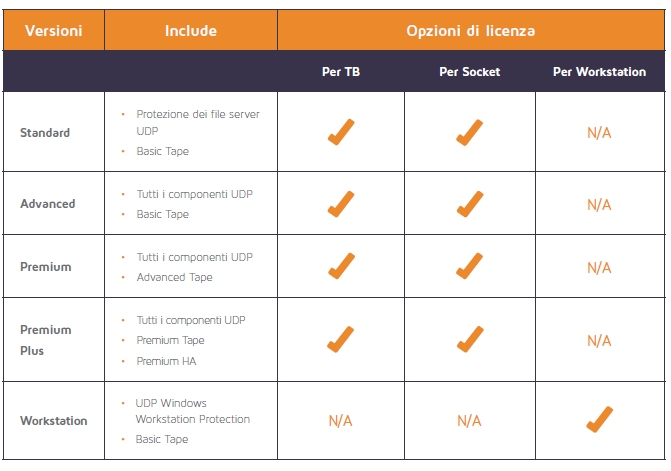The image size is (671, 471).
Task: Click the Premium Plus version label
Action: click(x=46, y=340)
